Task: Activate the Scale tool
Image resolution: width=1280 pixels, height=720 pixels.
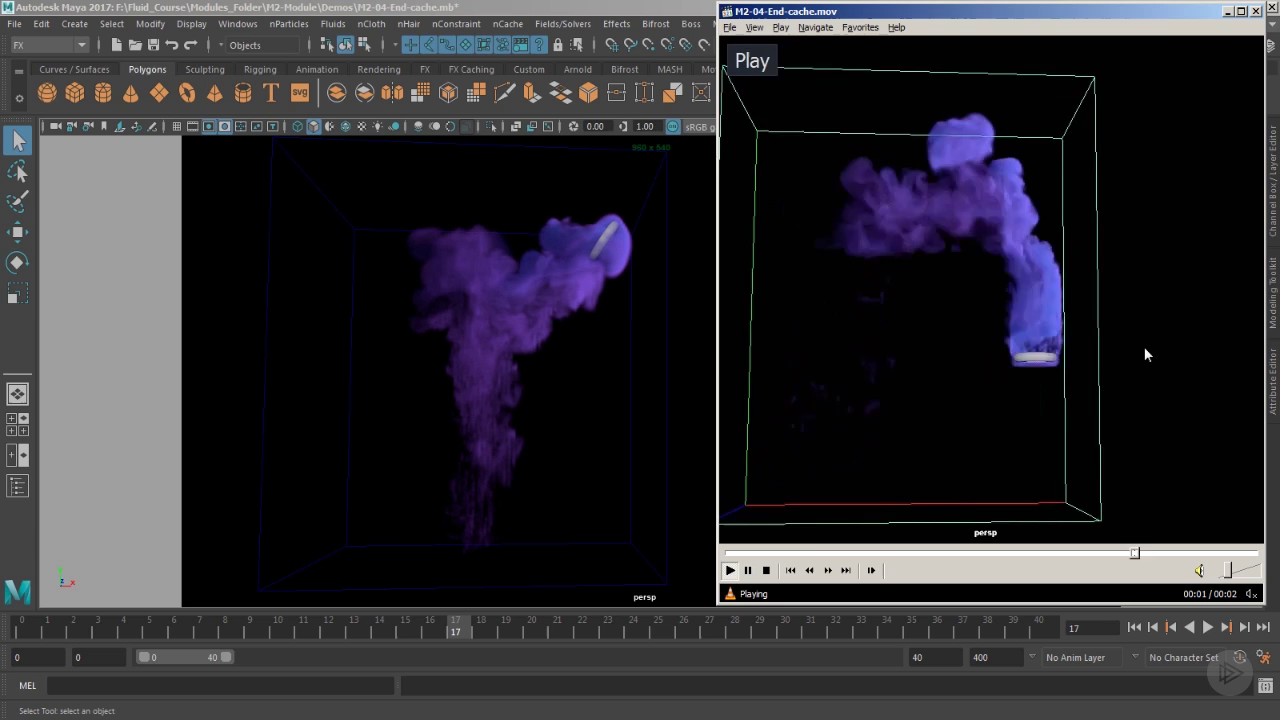Action: [17, 294]
